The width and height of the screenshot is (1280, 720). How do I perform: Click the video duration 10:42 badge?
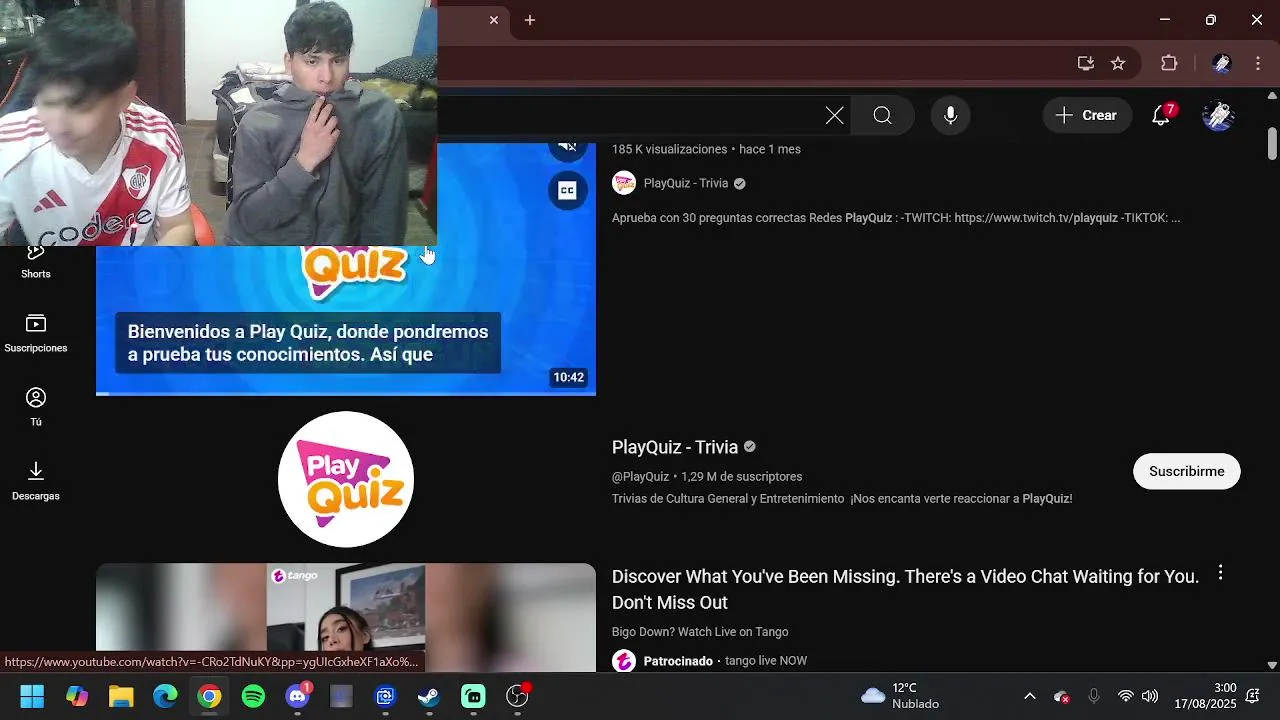[x=568, y=377]
